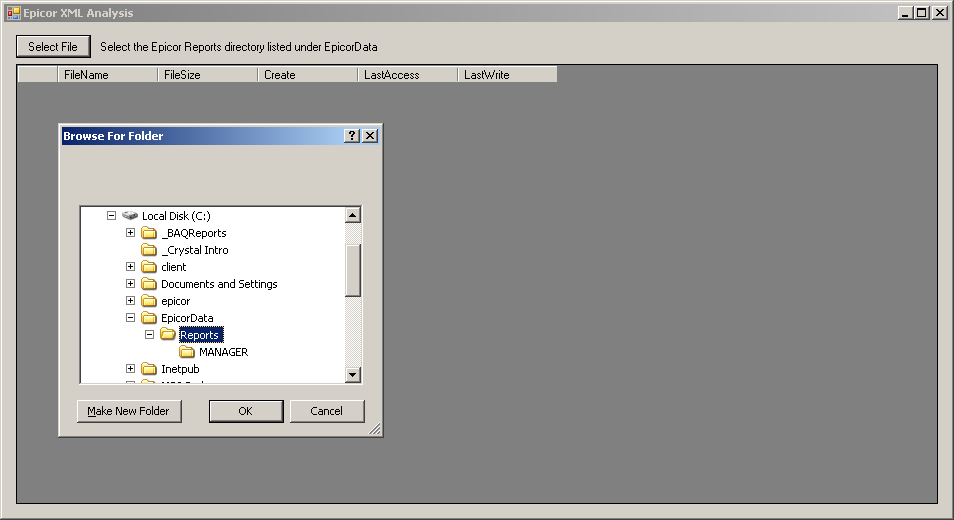The height and width of the screenshot is (520, 954).
Task: Click the folder tree scroll down arrow
Action: 353,375
